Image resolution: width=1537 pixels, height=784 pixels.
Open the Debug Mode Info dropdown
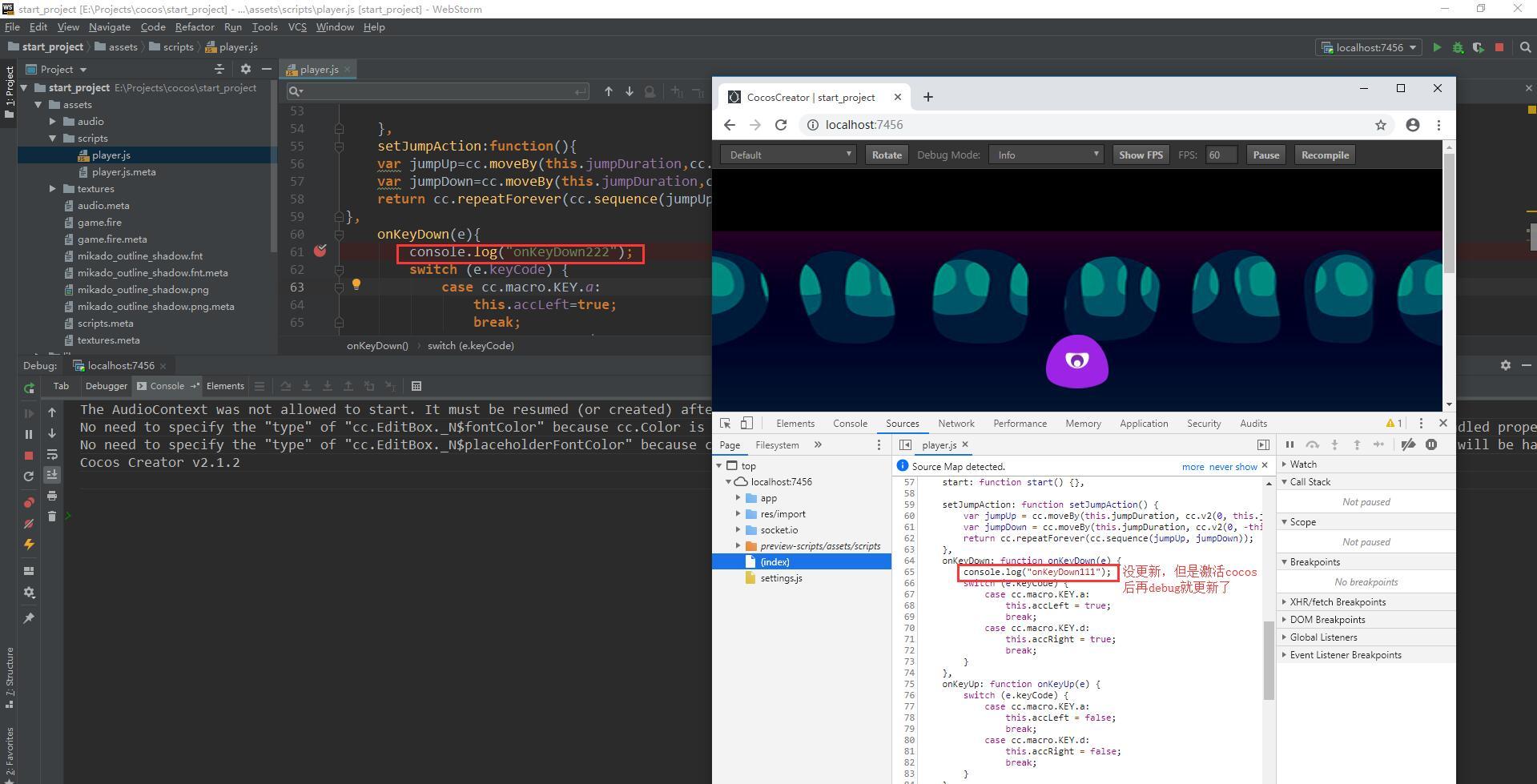1046,155
